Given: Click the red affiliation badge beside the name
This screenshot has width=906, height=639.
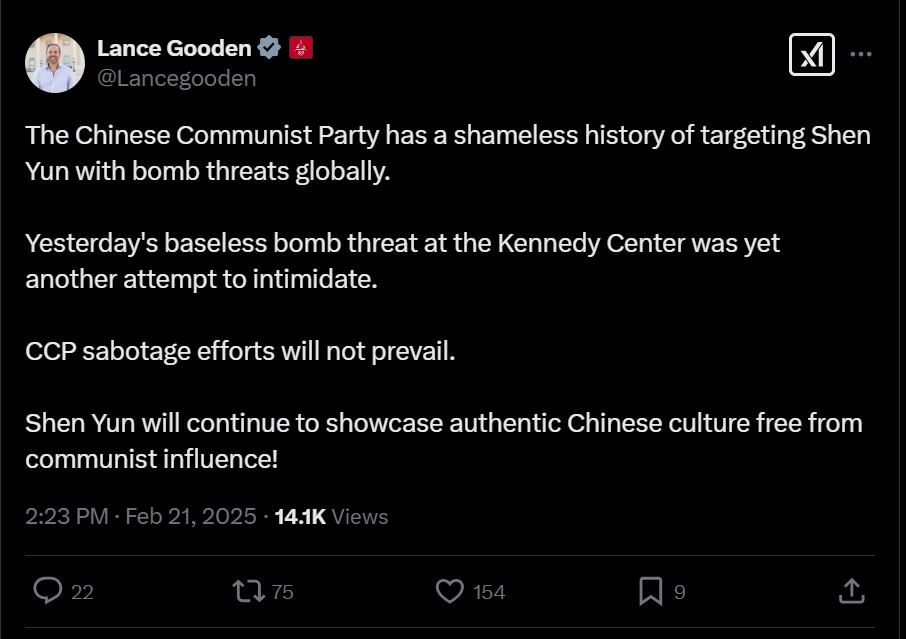Looking at the screenshot, I should click(x=301, y=47).
